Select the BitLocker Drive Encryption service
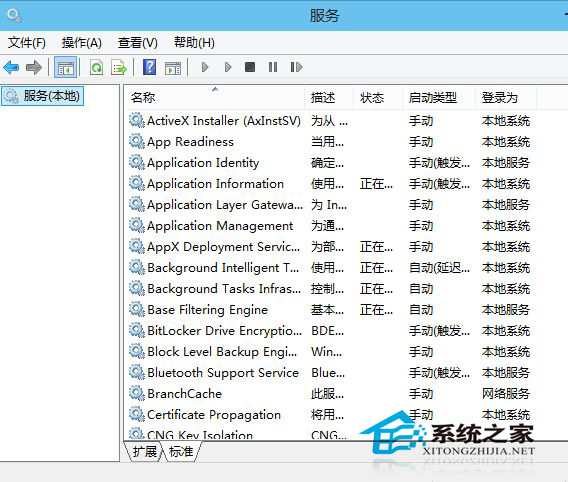The image size is (568, 482). [330, 331]
